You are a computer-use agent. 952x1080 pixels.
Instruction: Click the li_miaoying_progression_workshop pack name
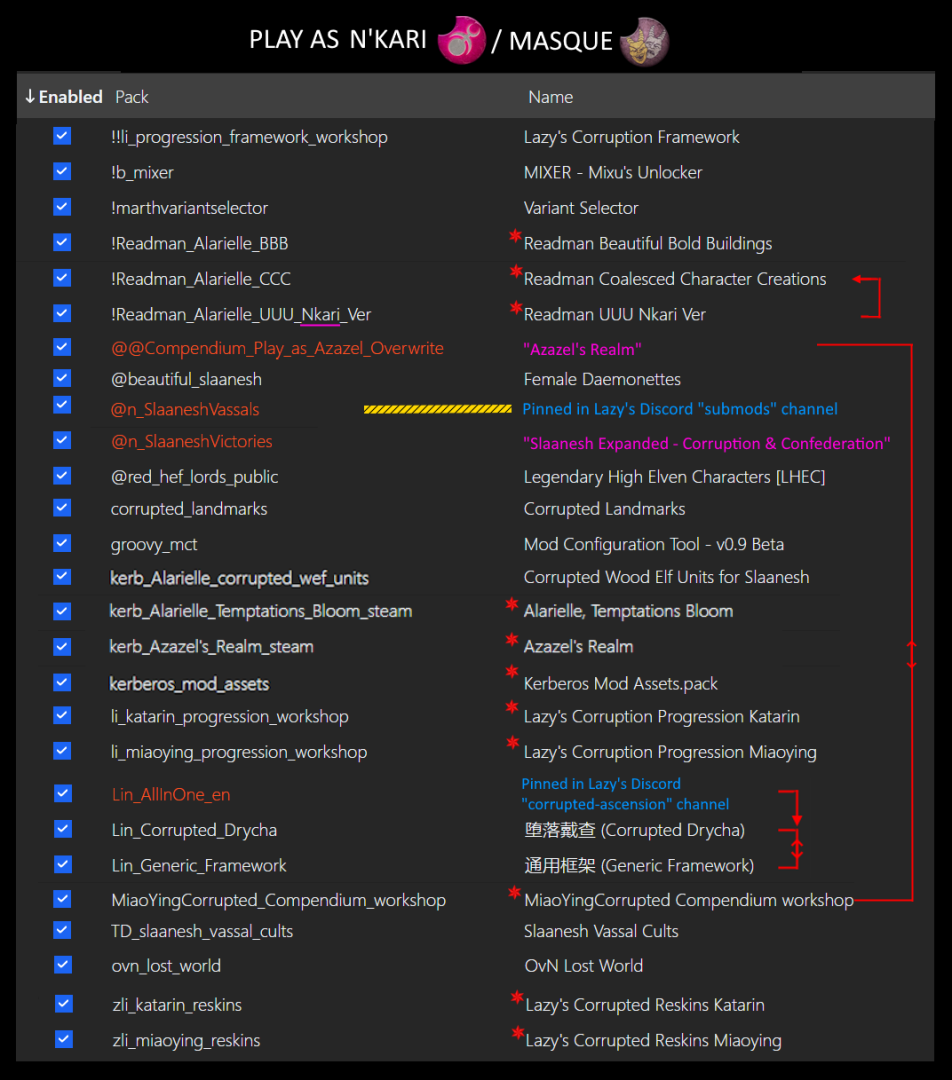click(239, 752)
